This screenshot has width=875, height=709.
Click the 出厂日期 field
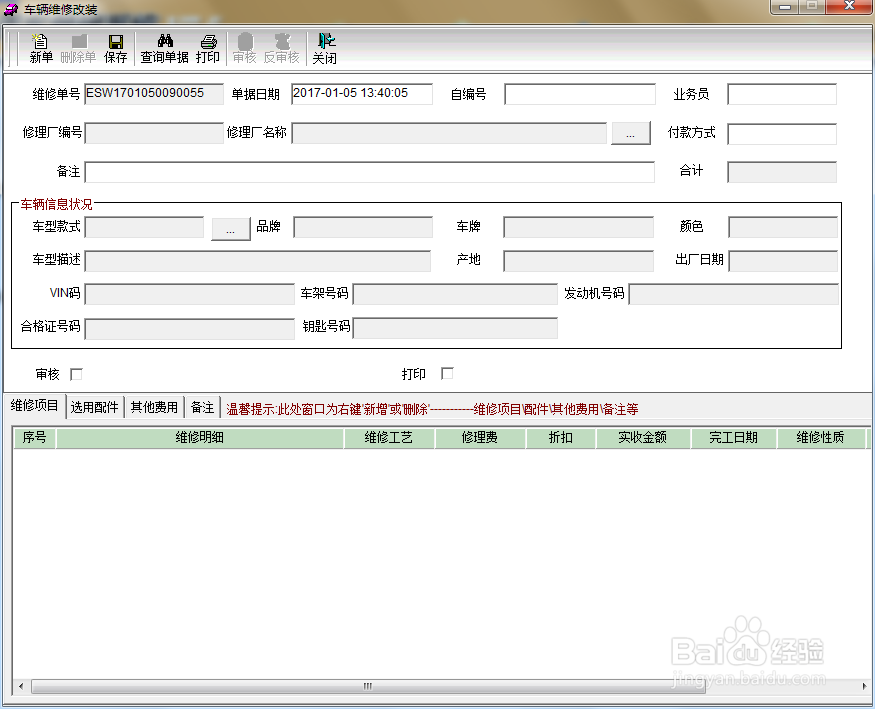click(783, 261)
